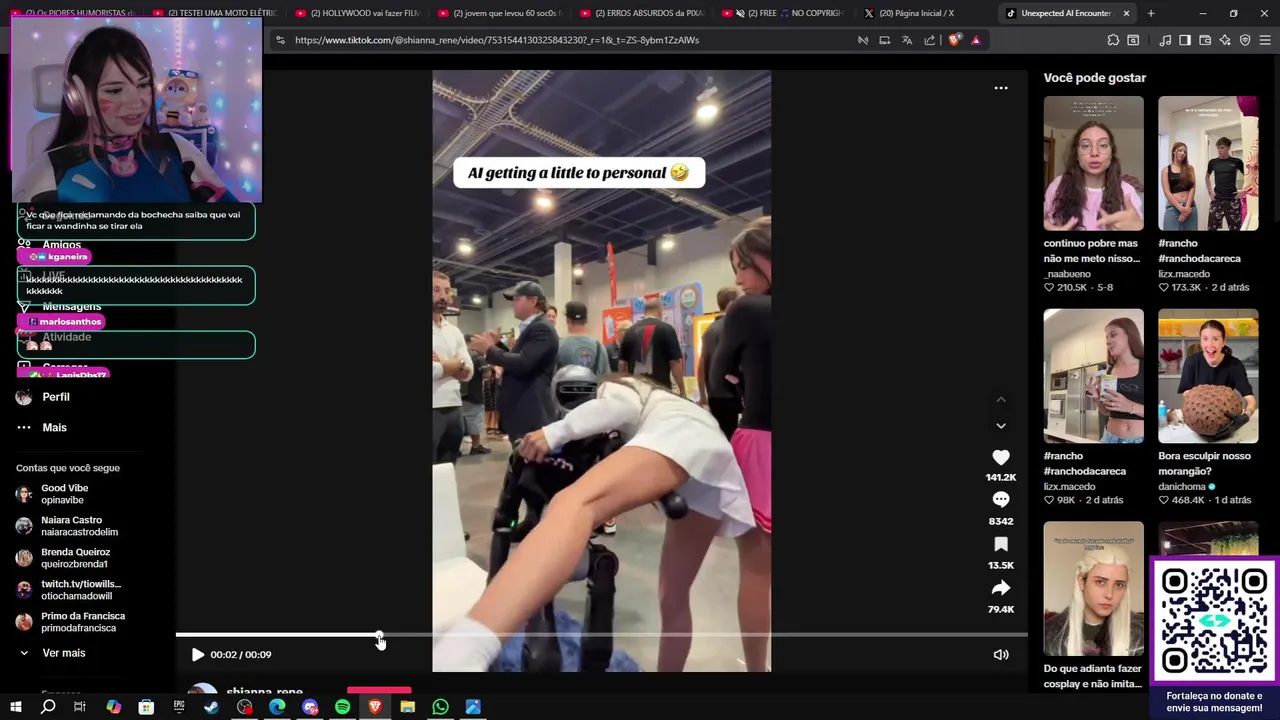The width and height of the screenshot is (1280, 720).
Task: Click the crossed-out media icon in address bar
Action: (862, 40)
